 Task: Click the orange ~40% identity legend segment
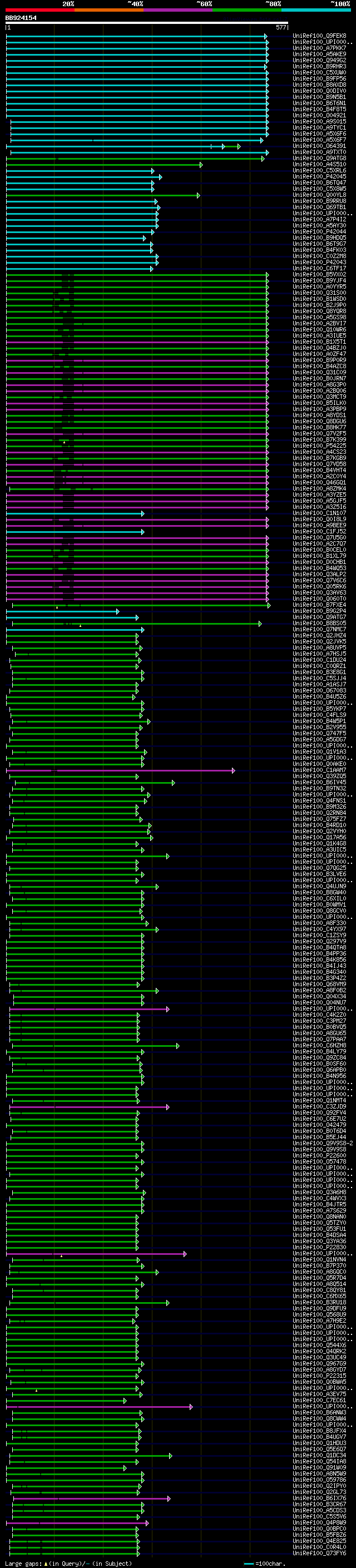tap(109, 11)
